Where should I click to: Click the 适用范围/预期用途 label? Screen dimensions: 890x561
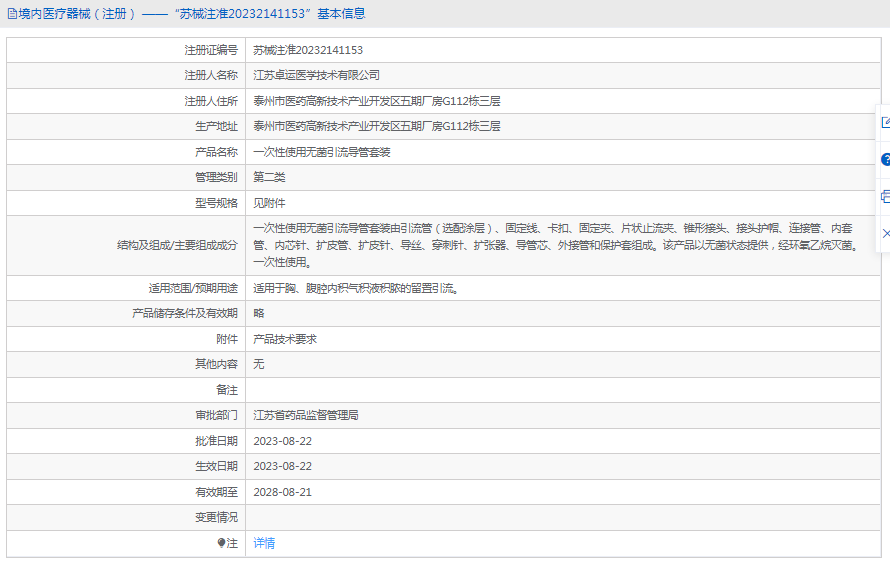point(193,288)
